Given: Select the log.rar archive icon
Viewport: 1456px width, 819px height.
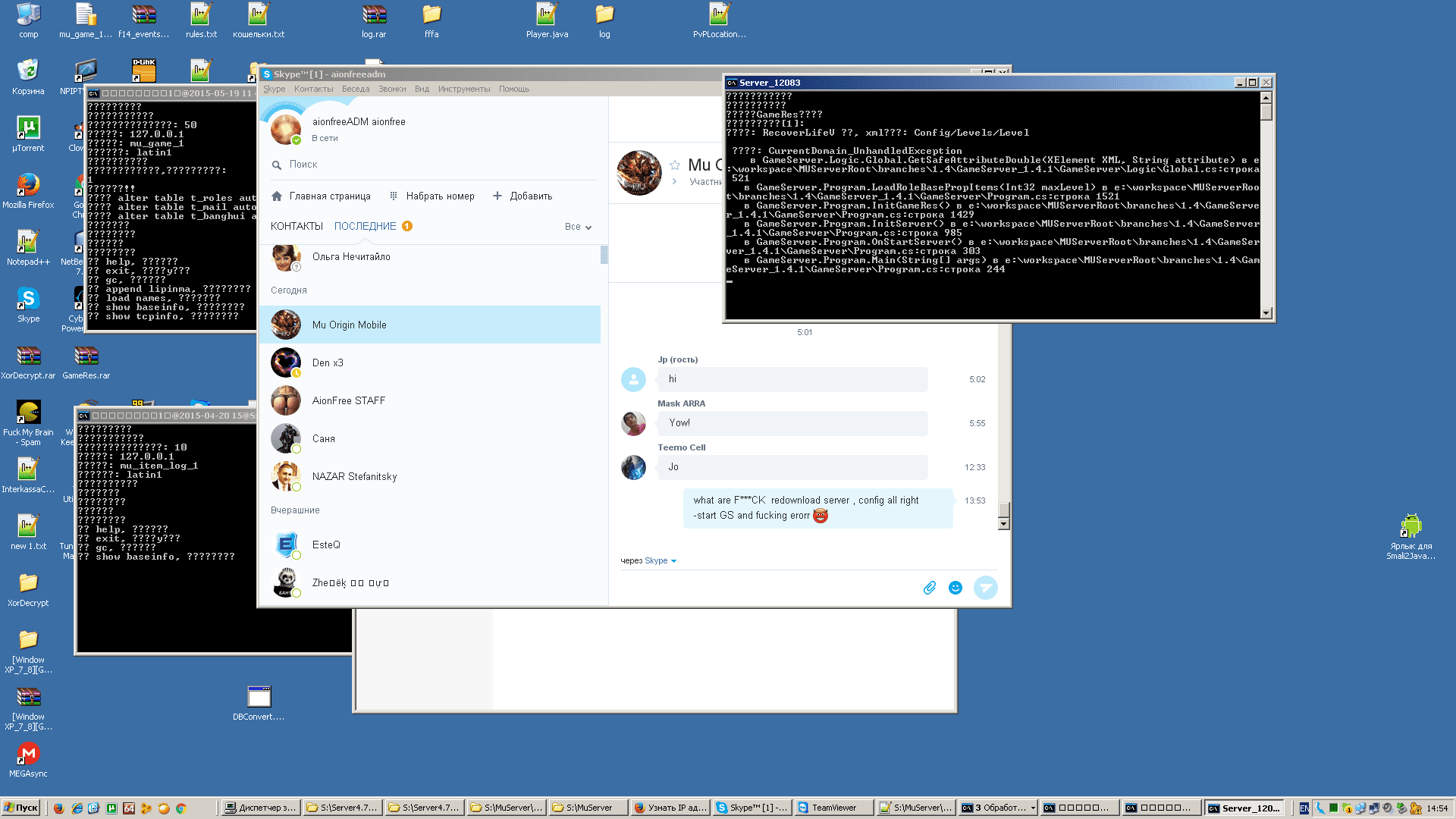Looking at the screenshot, I should [x=374, y=20].
